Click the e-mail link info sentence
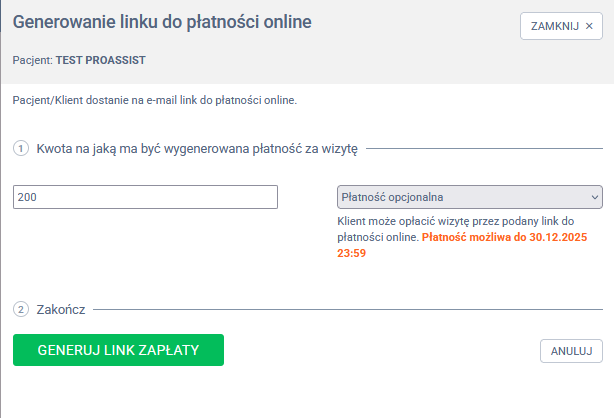Viewport: 614px width, 418px height. click(x=155, y=100)
